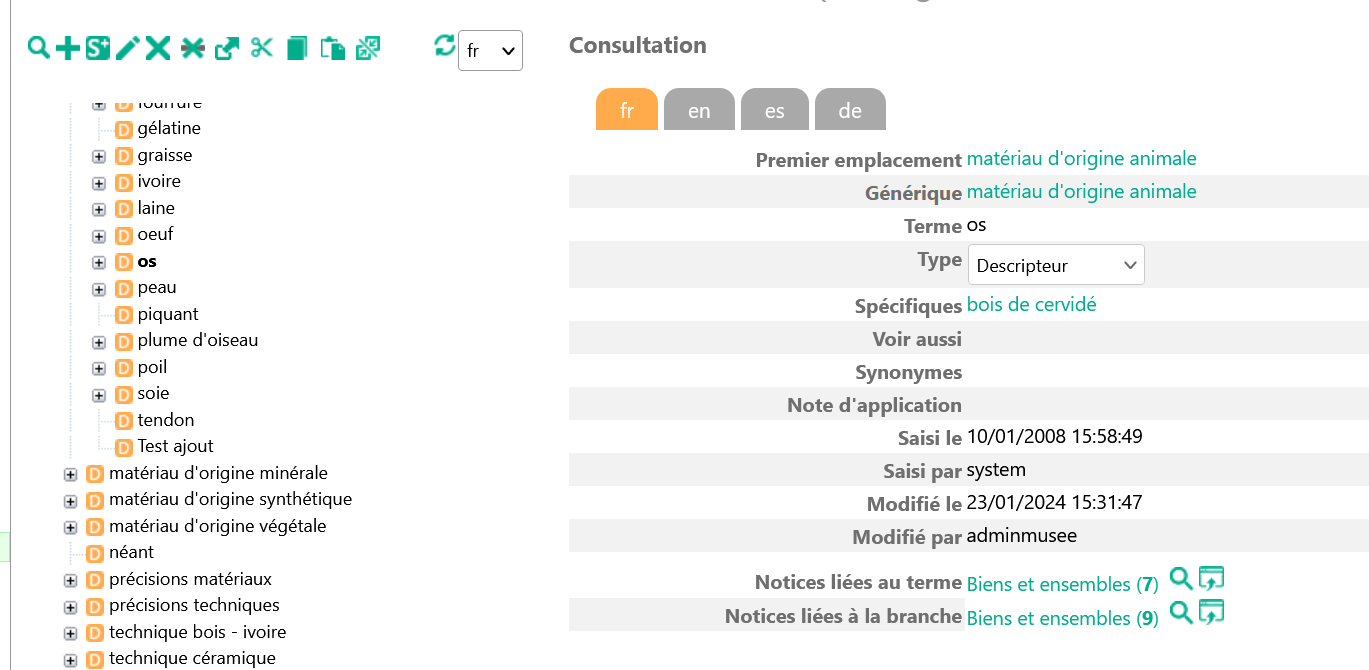Click the D icon next to tendon

pyautogui.click(x=124, y=421)
